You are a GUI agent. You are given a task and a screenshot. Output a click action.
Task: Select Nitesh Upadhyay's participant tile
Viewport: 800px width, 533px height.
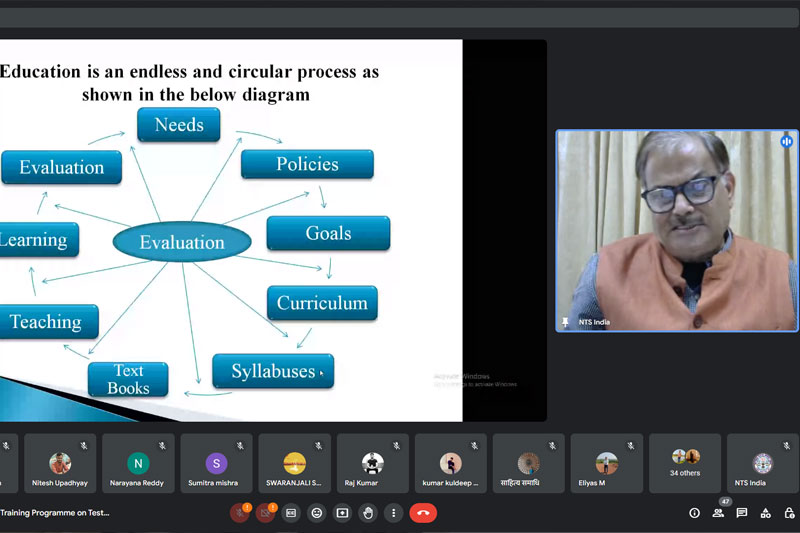[60, 463]
